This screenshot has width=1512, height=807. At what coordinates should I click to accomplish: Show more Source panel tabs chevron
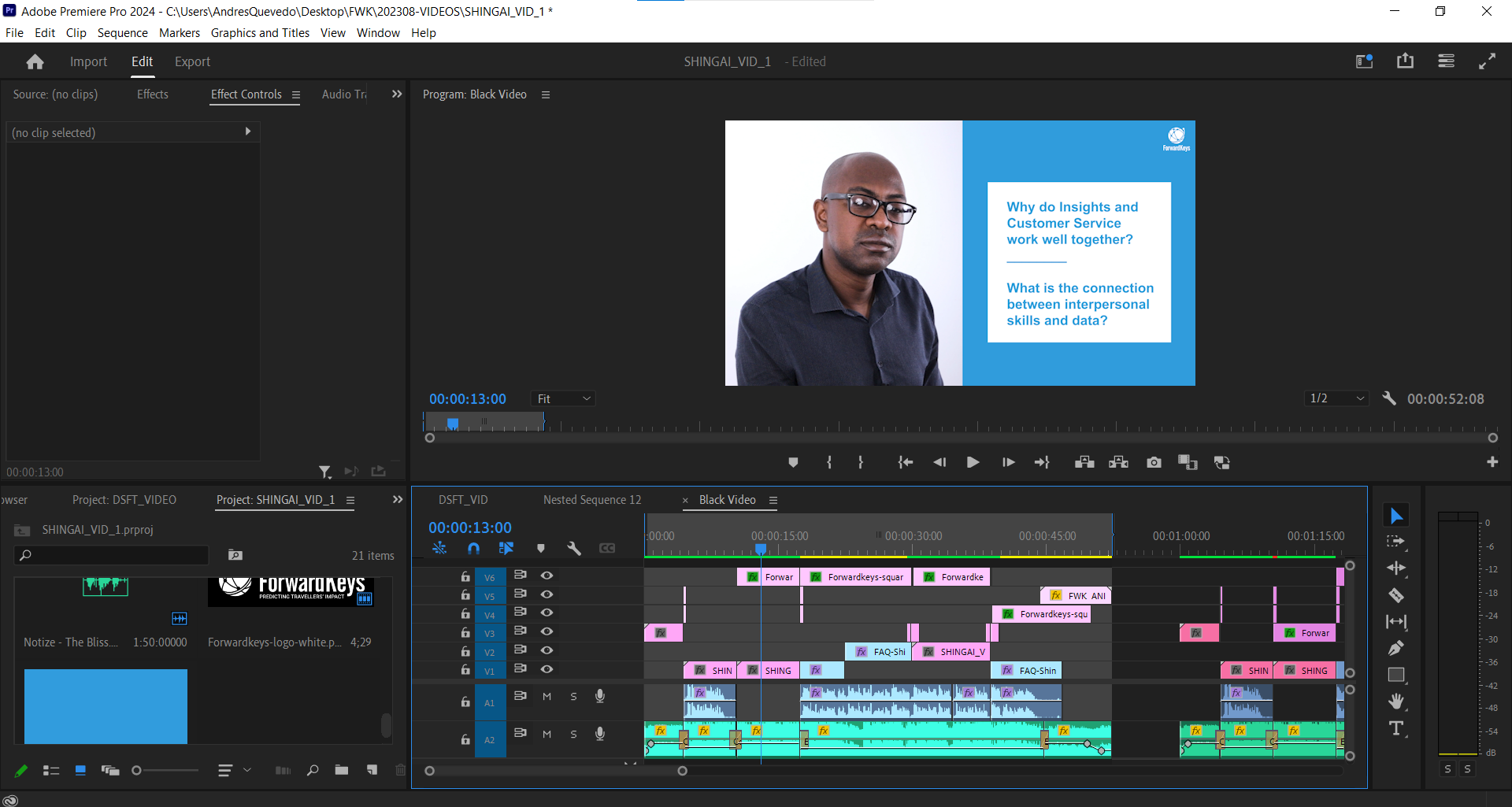coord(397,94)
